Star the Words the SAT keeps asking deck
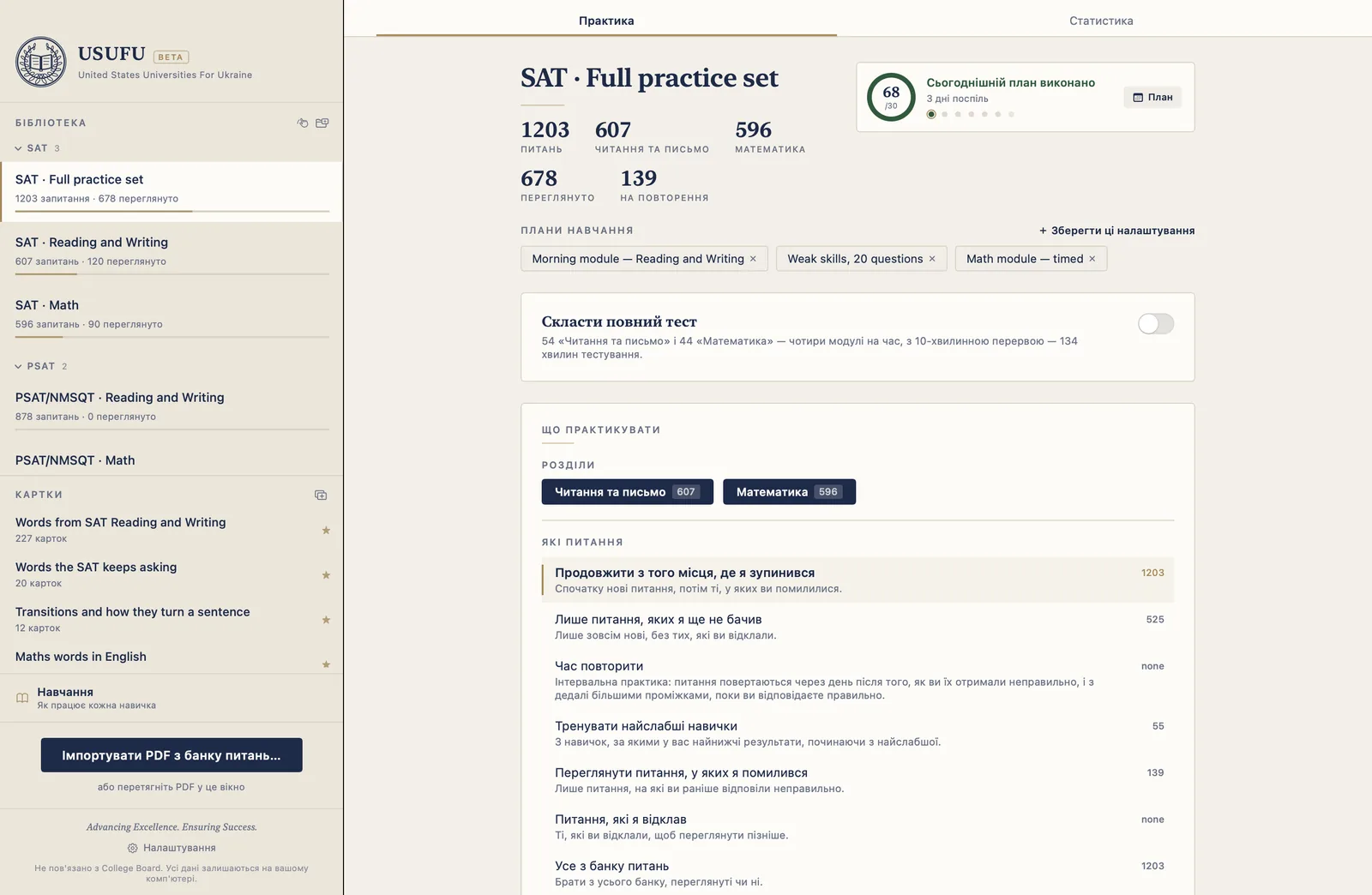1372x895 pixels. click(326, 575)
